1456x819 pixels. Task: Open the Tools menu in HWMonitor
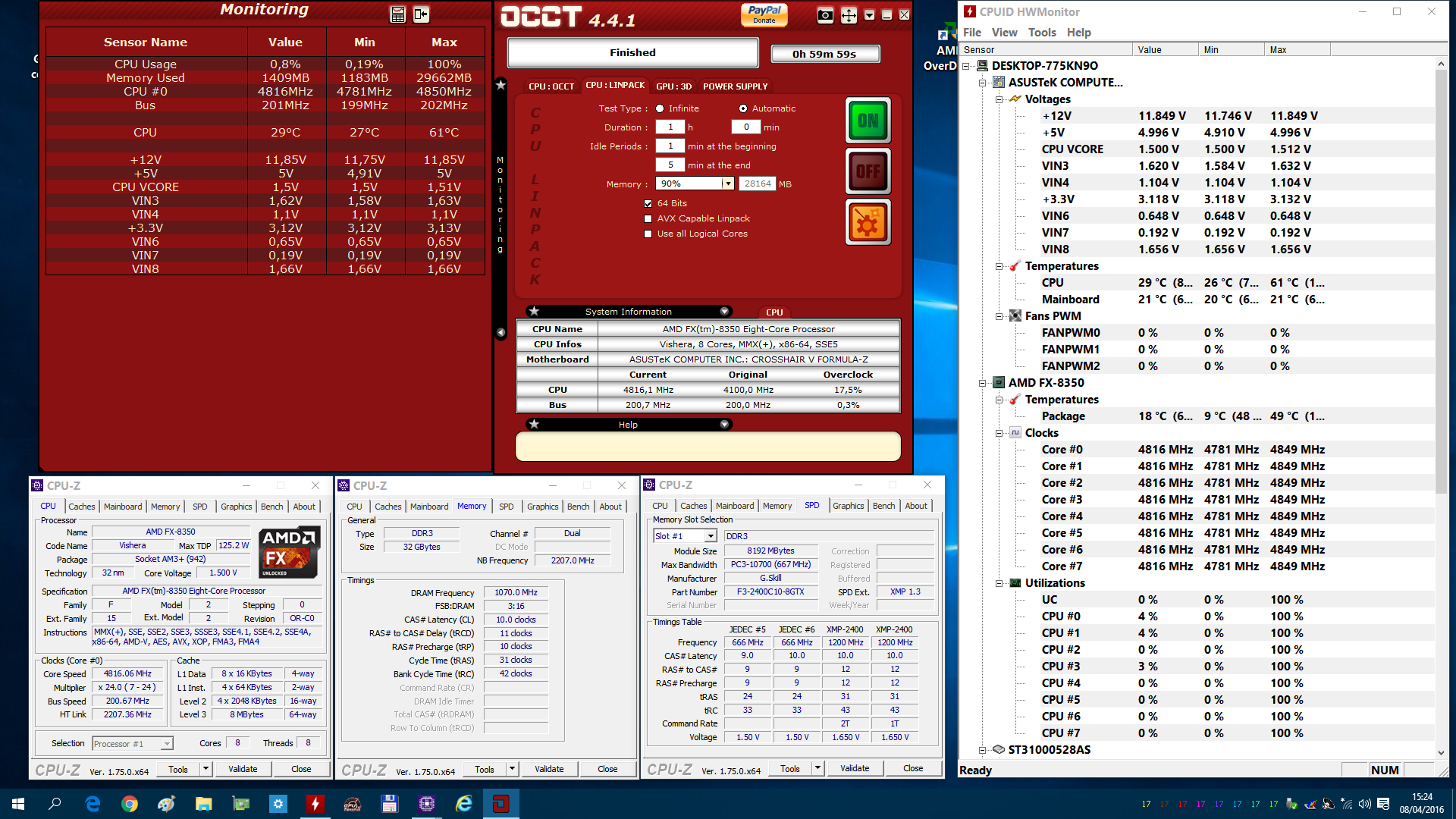[1042, 32]
